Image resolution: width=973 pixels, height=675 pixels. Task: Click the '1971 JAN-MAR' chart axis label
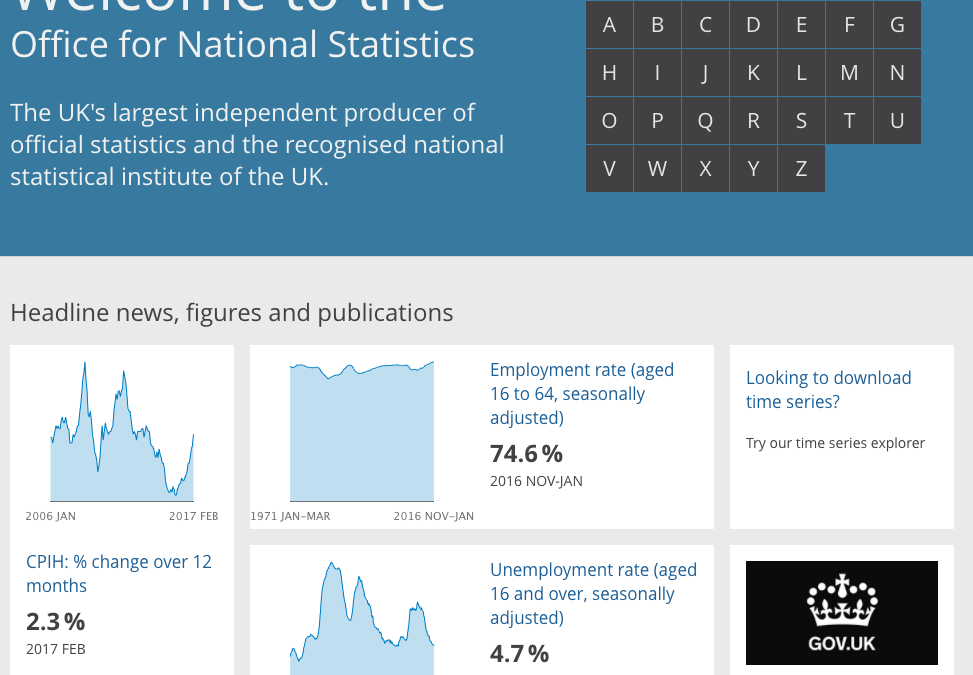[290, 516]
